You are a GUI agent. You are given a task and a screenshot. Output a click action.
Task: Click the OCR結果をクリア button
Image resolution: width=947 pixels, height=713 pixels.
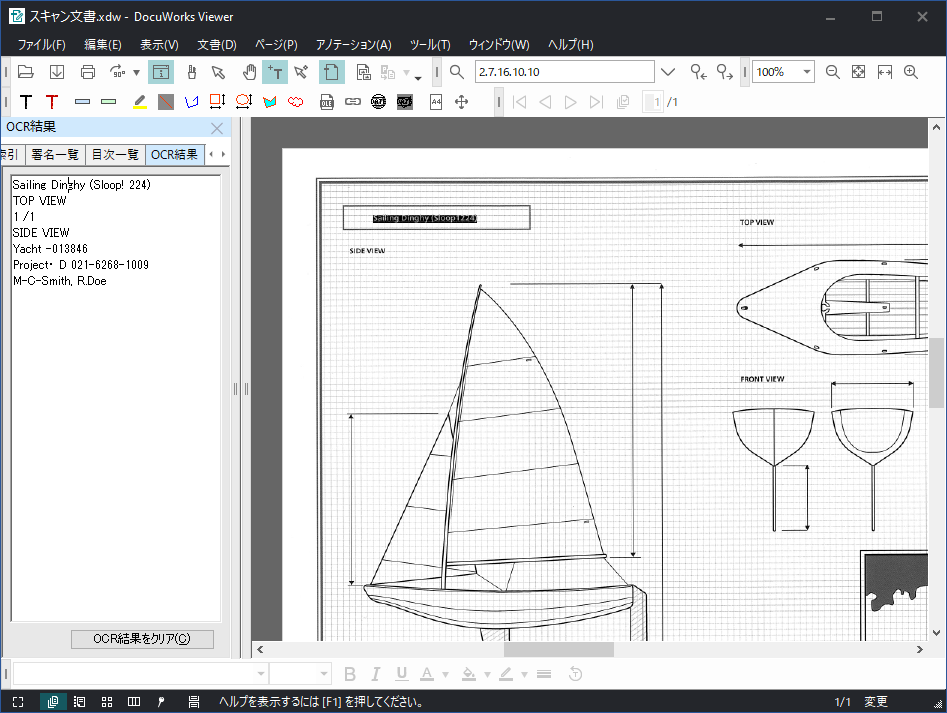[142, 639]
